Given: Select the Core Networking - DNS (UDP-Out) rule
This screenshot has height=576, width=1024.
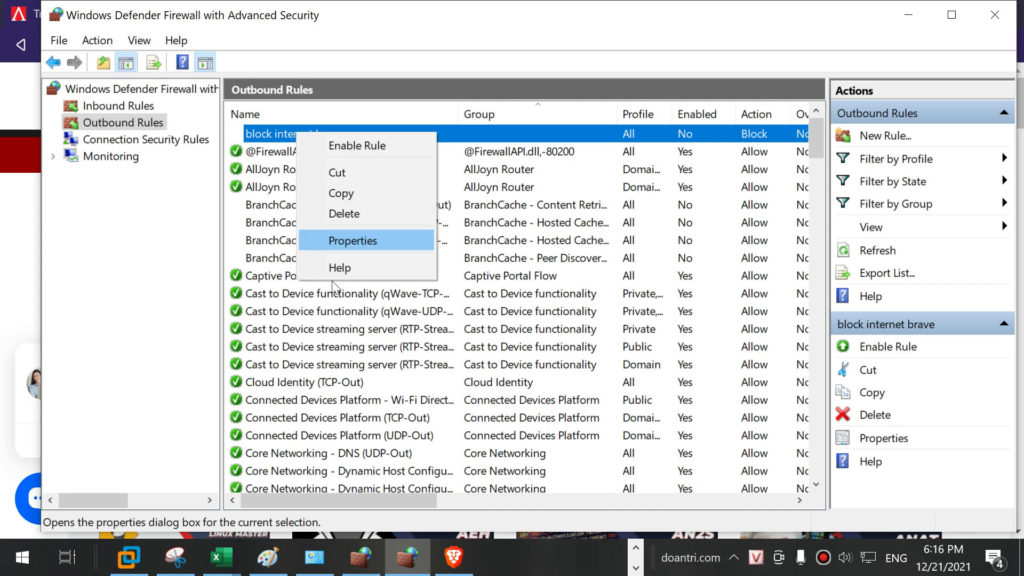Looking at the screenshot, I should click(x=328, y=453).
